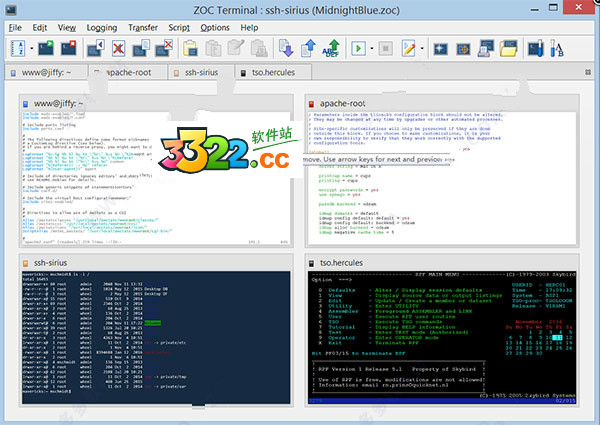
Task: Click the greyed stop script square icon
Action: pos(385,49)
